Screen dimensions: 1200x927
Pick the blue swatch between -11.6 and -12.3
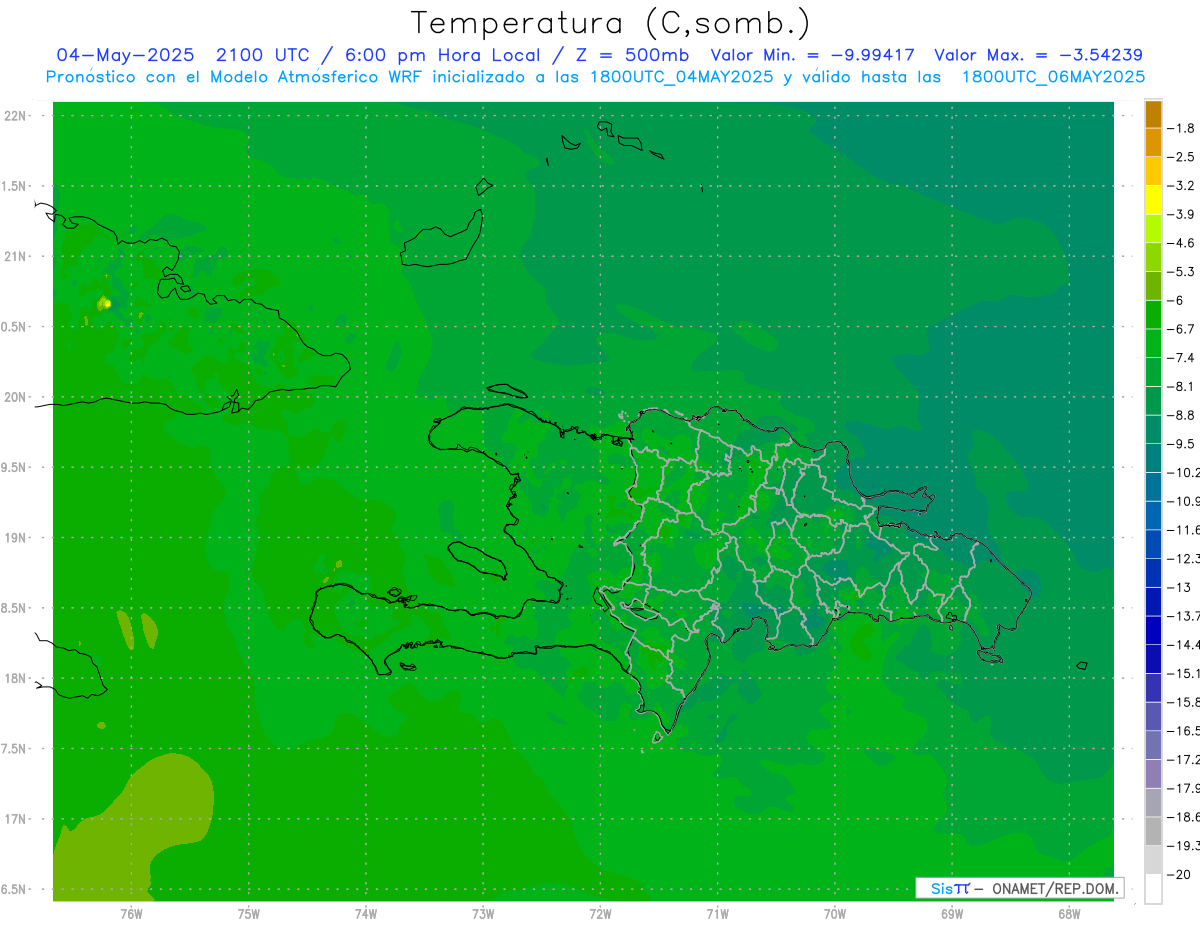click(x=1154, y=544)
